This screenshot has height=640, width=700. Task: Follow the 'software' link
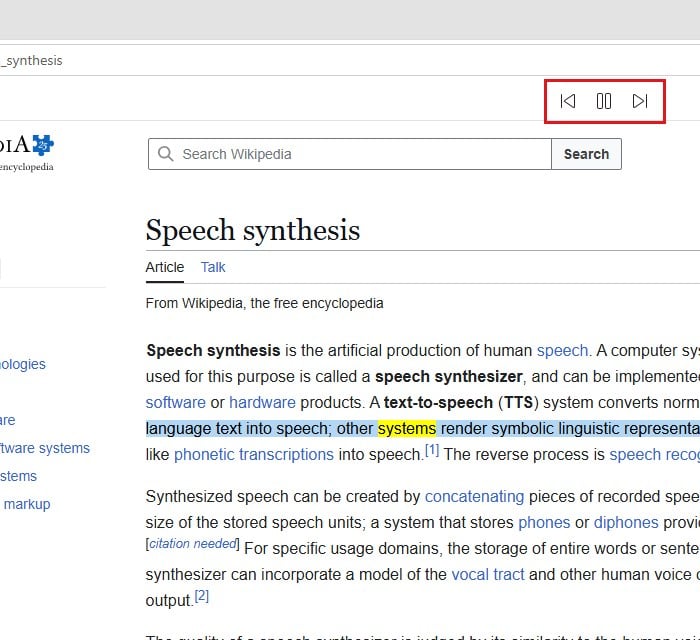[175, 403]
